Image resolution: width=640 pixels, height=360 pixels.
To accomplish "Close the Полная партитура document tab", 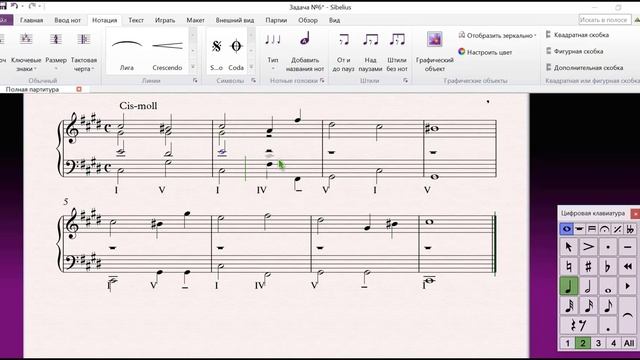I will click(x=79, y=89).
